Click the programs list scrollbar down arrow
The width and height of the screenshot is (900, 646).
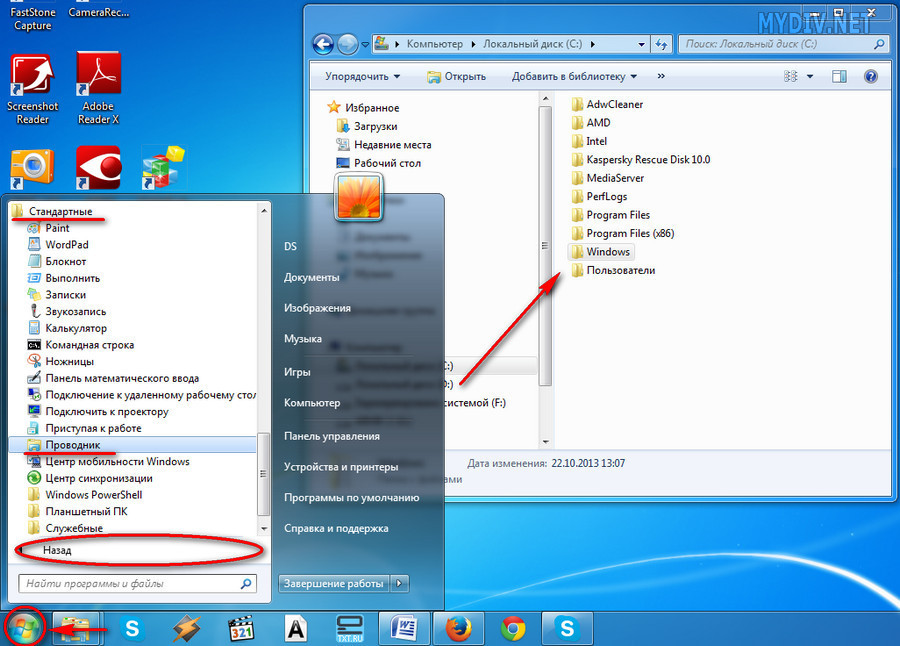point(263,528)
